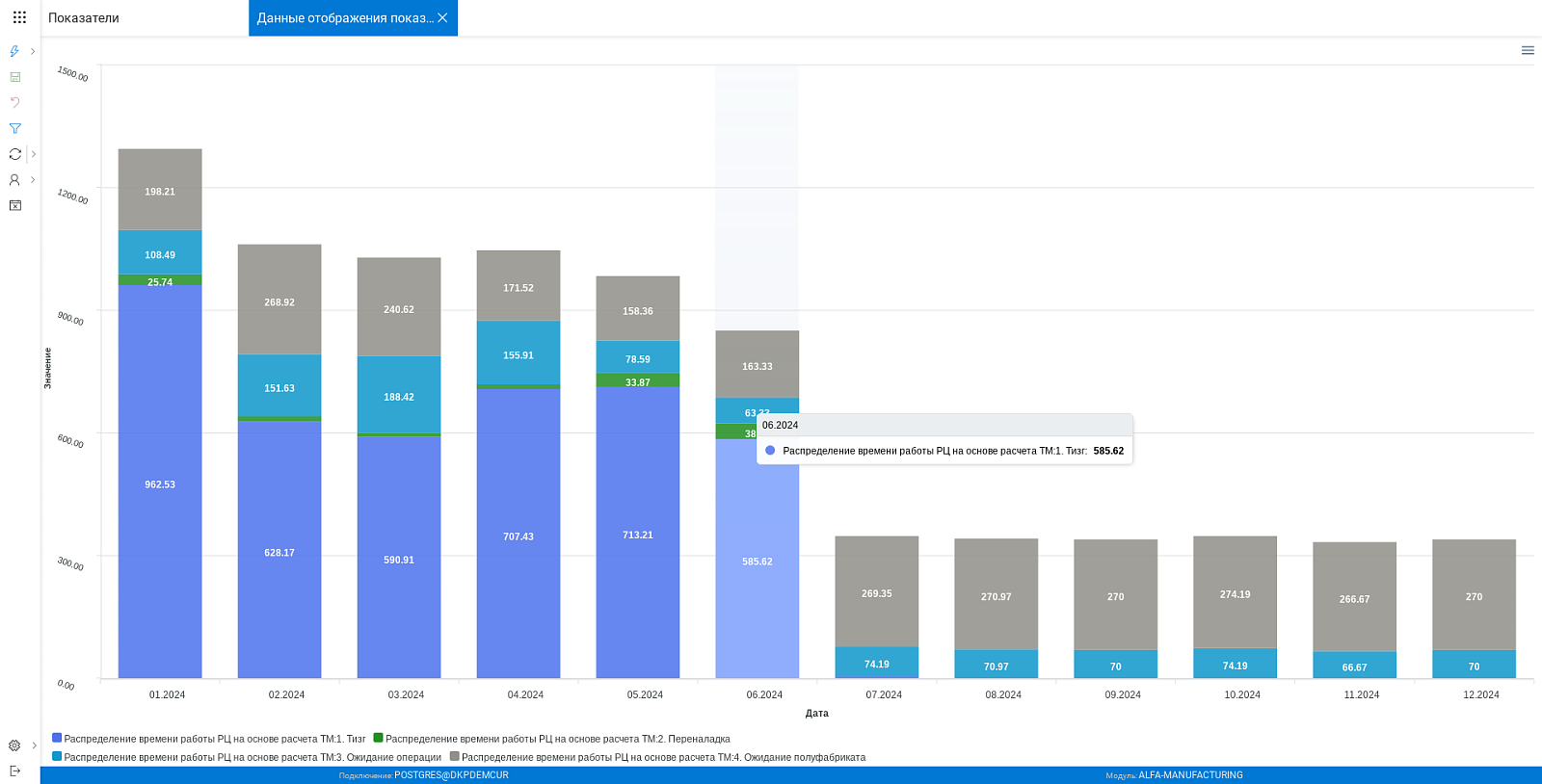
Task: Click the user profile icon in sidebar
Action: click(14, 180)
